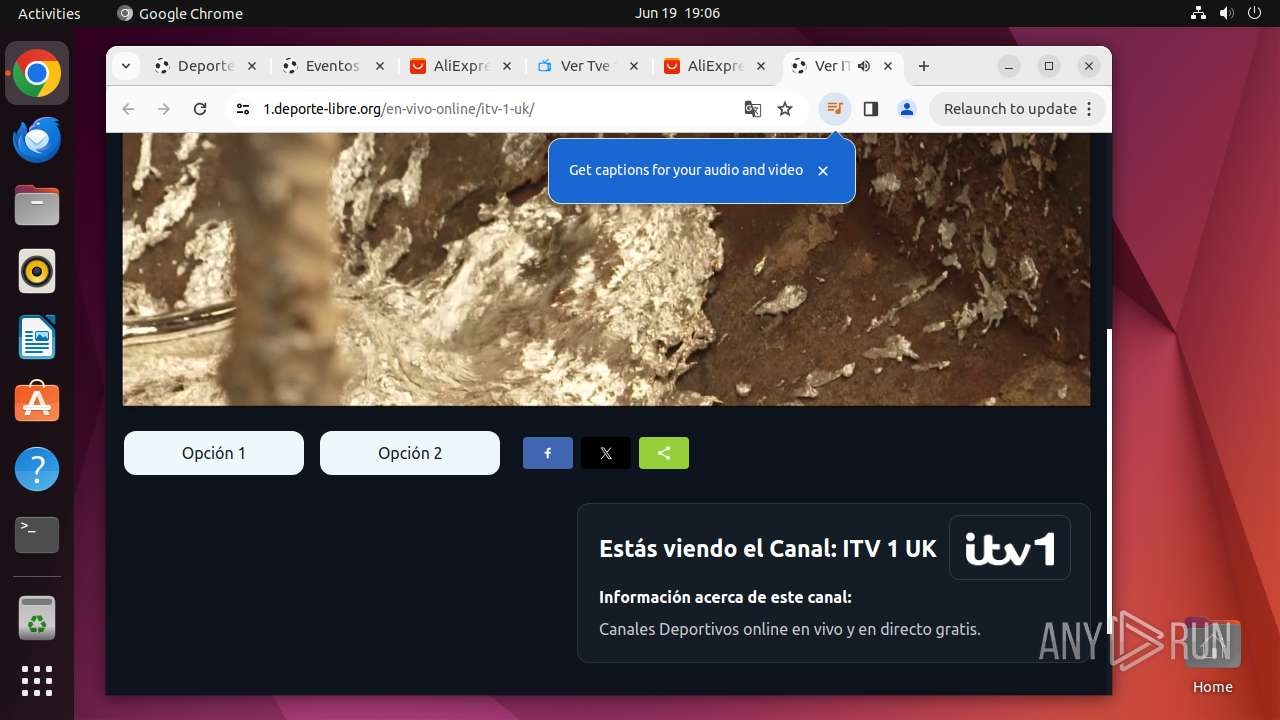Viewport: 1280px width, 720px height.
Task: Close the Deporte tab
Action: click(x=252, y=66)
